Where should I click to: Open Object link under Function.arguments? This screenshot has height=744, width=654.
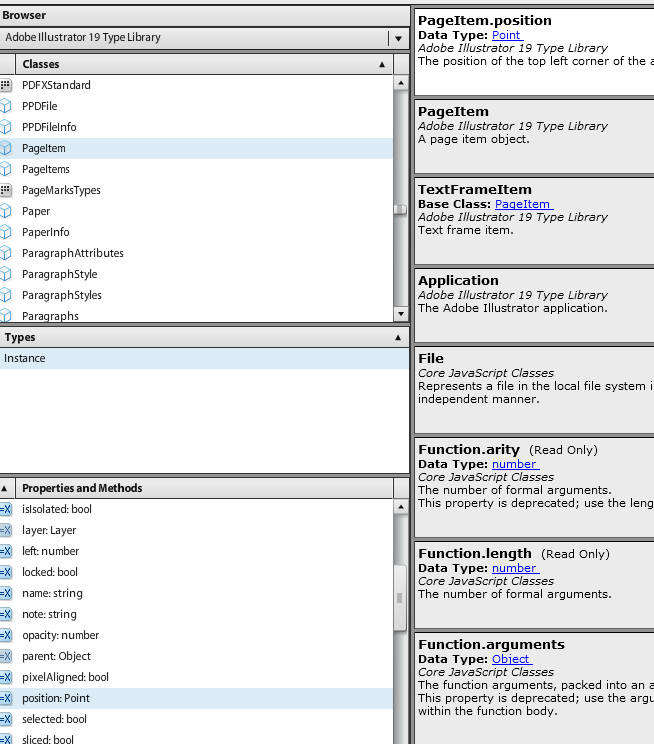[x=512, y=659]
